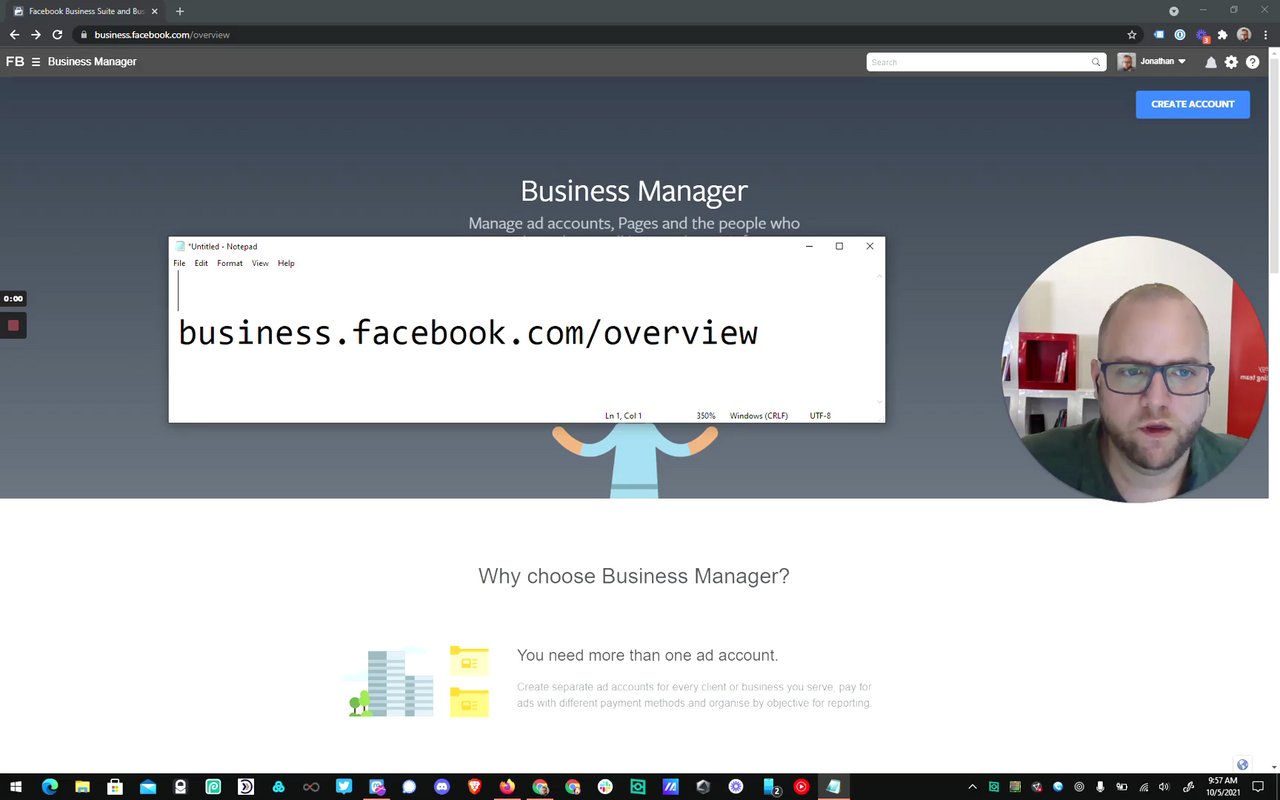Viewport: 1280px width, 800px height.
Task: Click 'You need more than one ad account.'
Action: tap(647, 655)
